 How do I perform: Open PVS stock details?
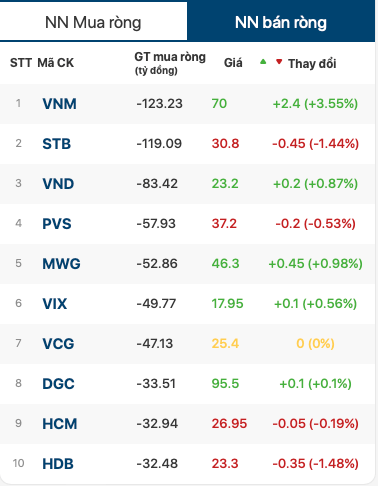pyautogui.click(x=57, y=224)
